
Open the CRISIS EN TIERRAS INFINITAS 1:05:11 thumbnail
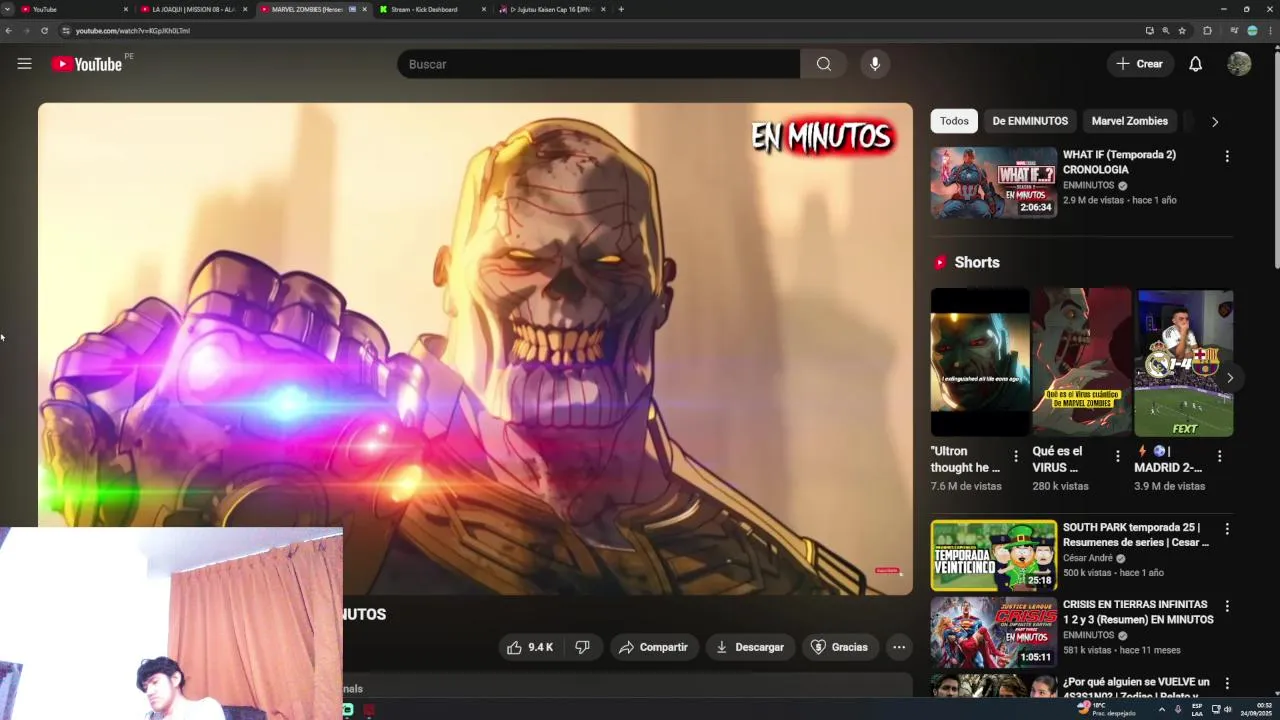(x=994, y=632)
